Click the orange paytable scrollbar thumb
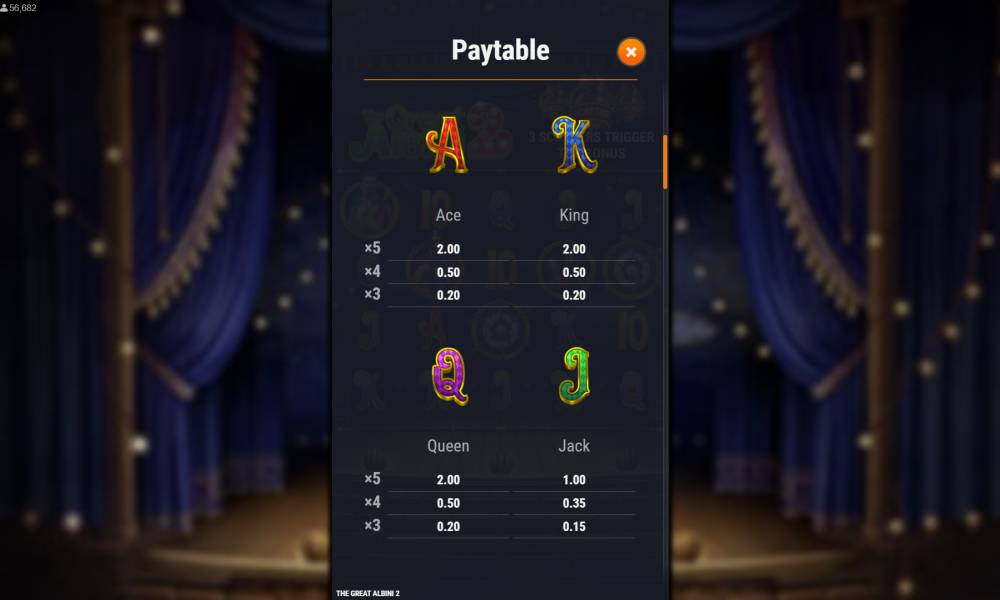Viewport: 1000px width, 600px height. 665,162
